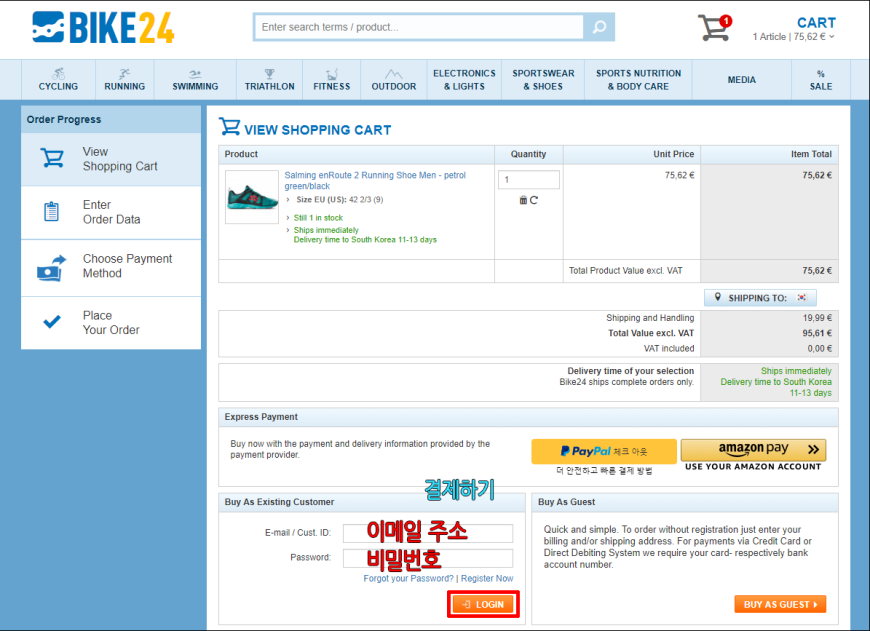The image size is (870, 631).
Task: Click the 'USE YOUR AMAZON ACCOUNT' caption
Action: (753, 467)
